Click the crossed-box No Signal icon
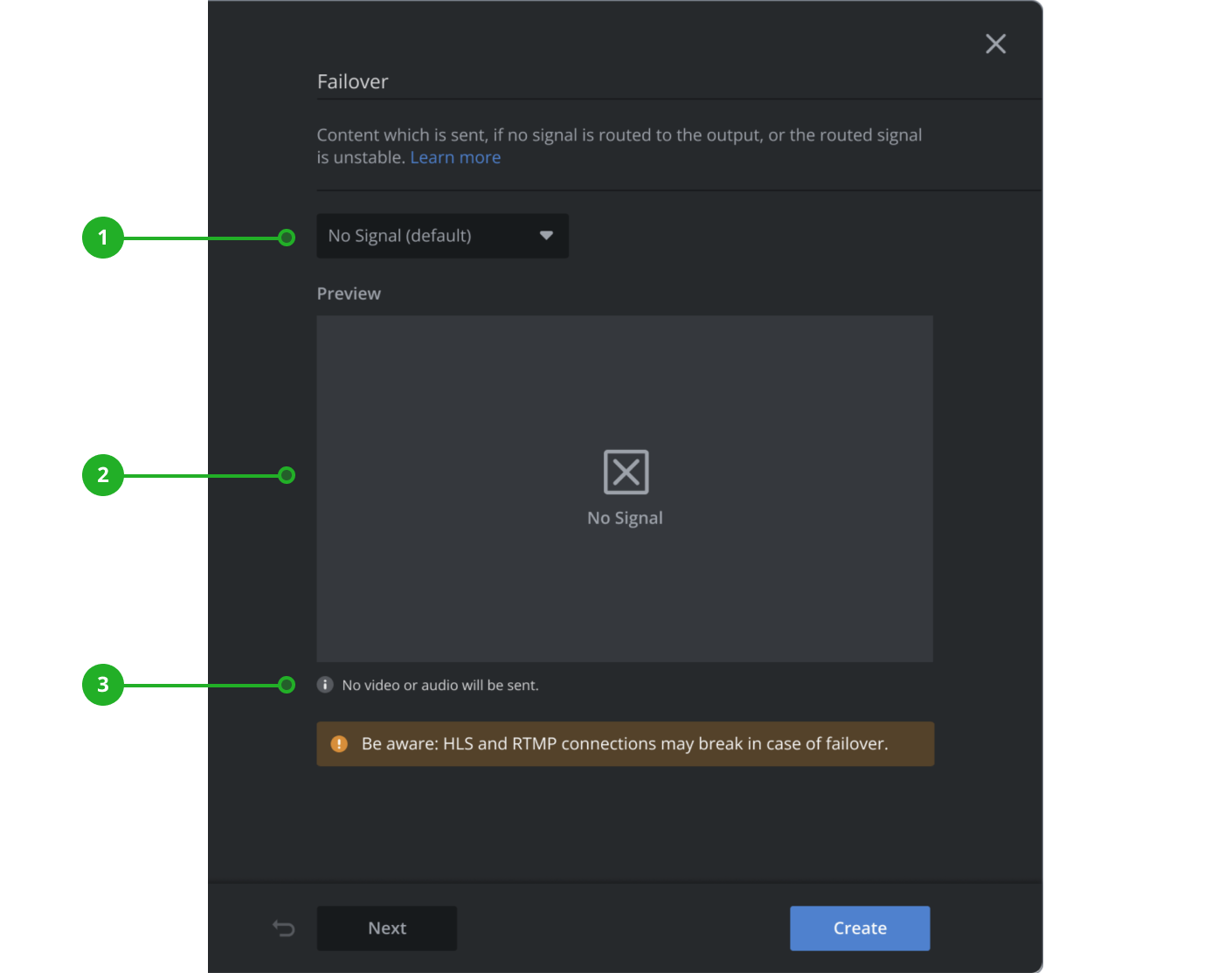Screen dimensions: 1232x973 pyautogui.click(x=626, y=472)
